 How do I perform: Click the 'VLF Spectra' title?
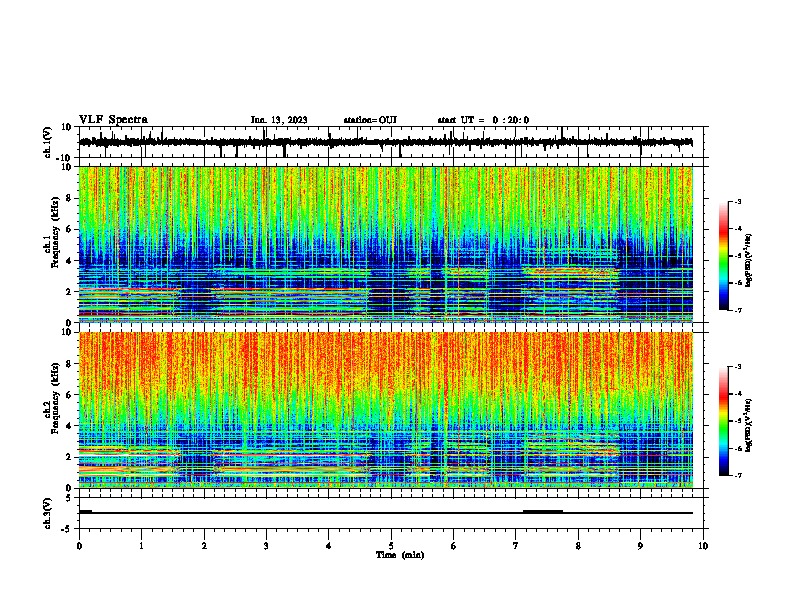pyautogui.click(x=113, y=120)
